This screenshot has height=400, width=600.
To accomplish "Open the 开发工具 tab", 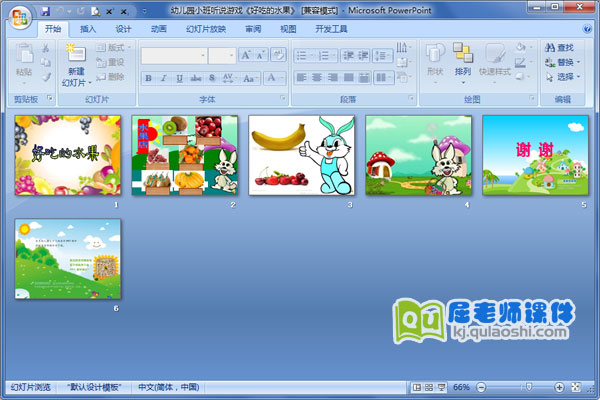I will [x=331, y=29].
